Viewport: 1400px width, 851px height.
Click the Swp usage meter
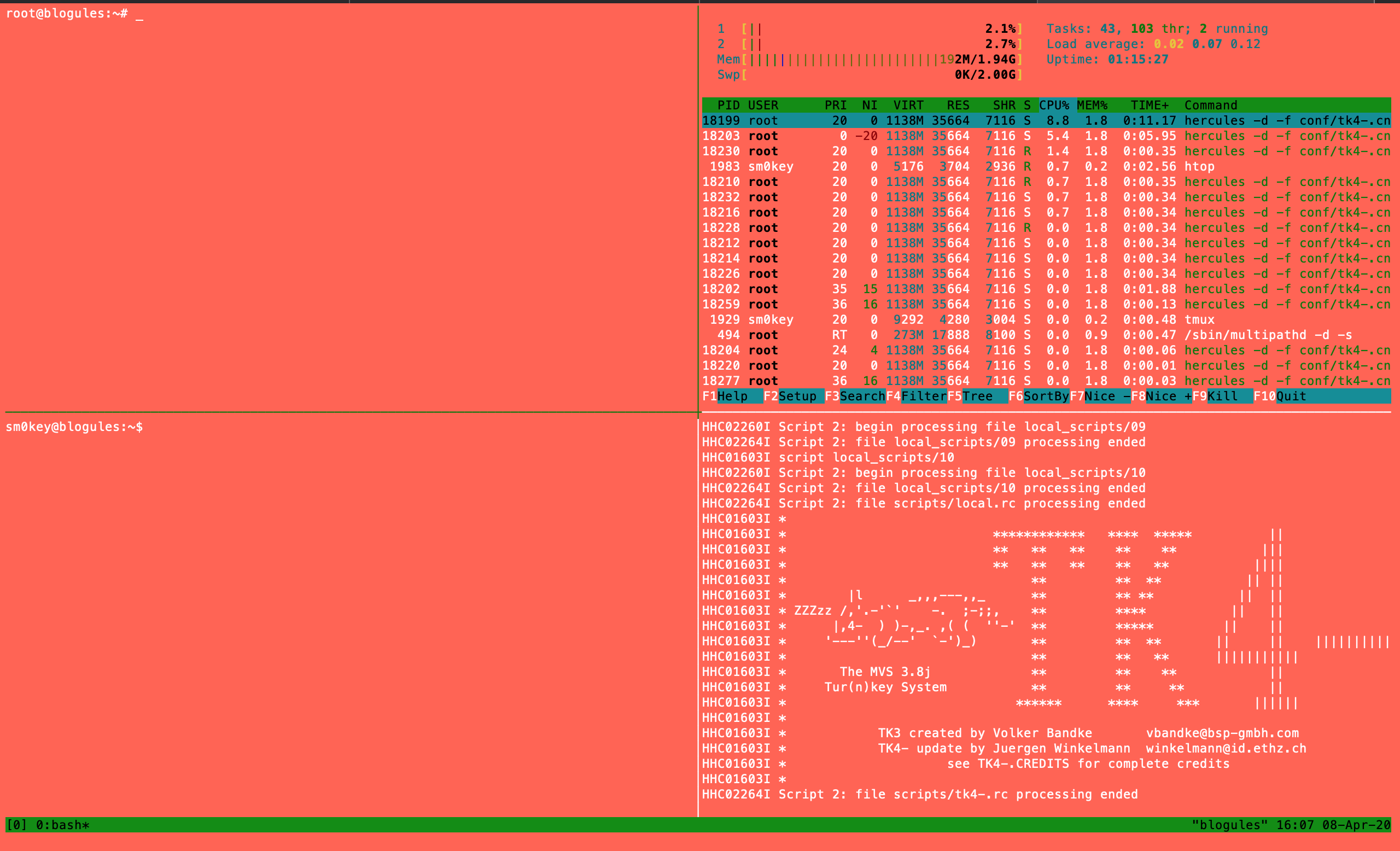870,75
